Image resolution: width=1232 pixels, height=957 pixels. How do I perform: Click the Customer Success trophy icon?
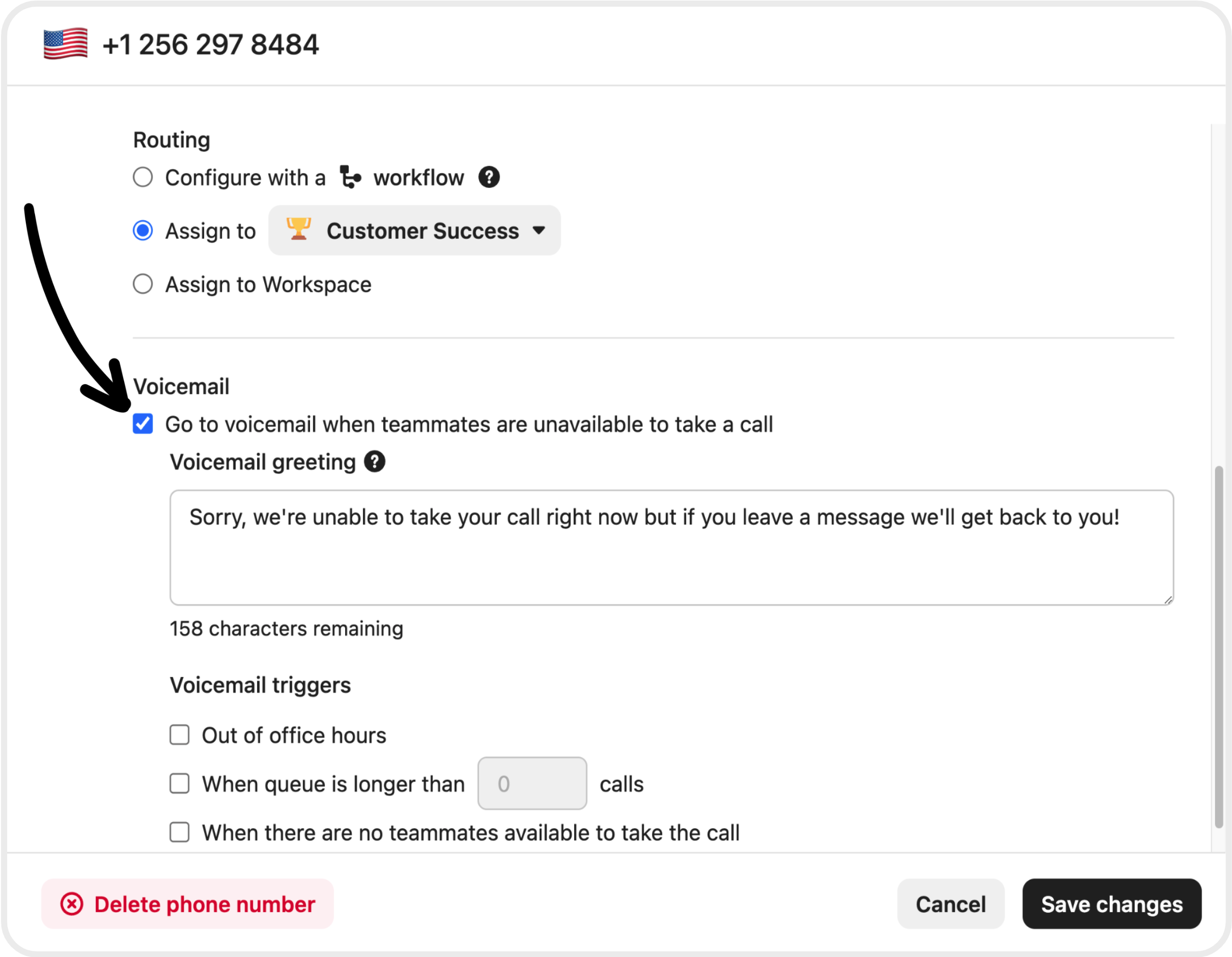298,230
